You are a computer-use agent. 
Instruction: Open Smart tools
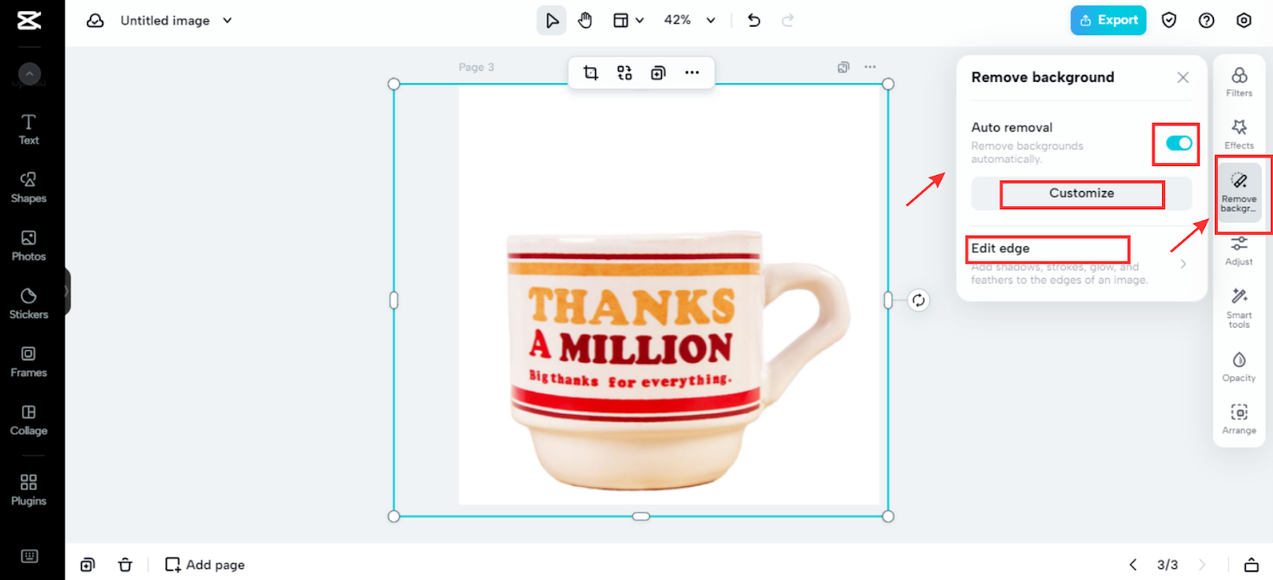[1239, 308]
